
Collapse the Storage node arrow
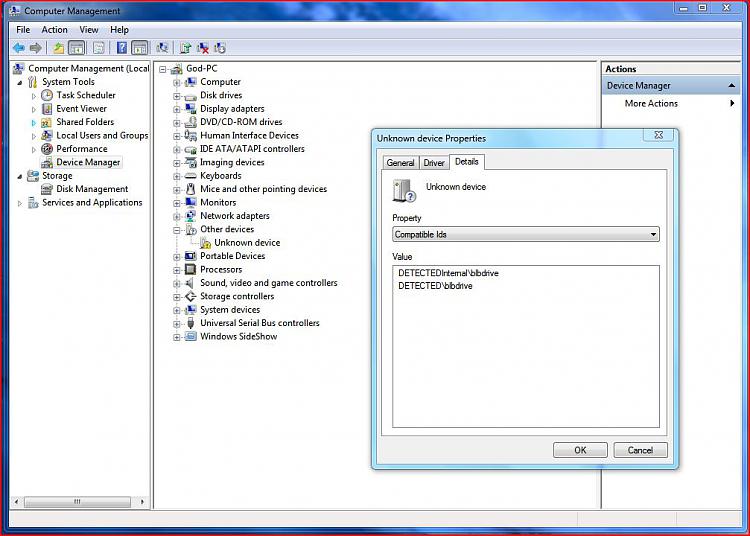tap(20, 176)
